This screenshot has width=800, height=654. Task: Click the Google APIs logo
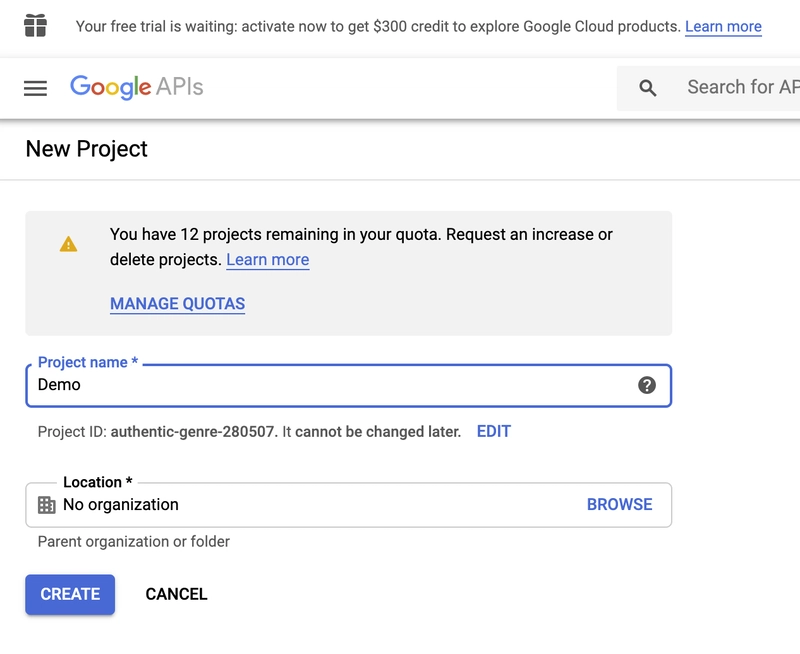tap(136, 87)
